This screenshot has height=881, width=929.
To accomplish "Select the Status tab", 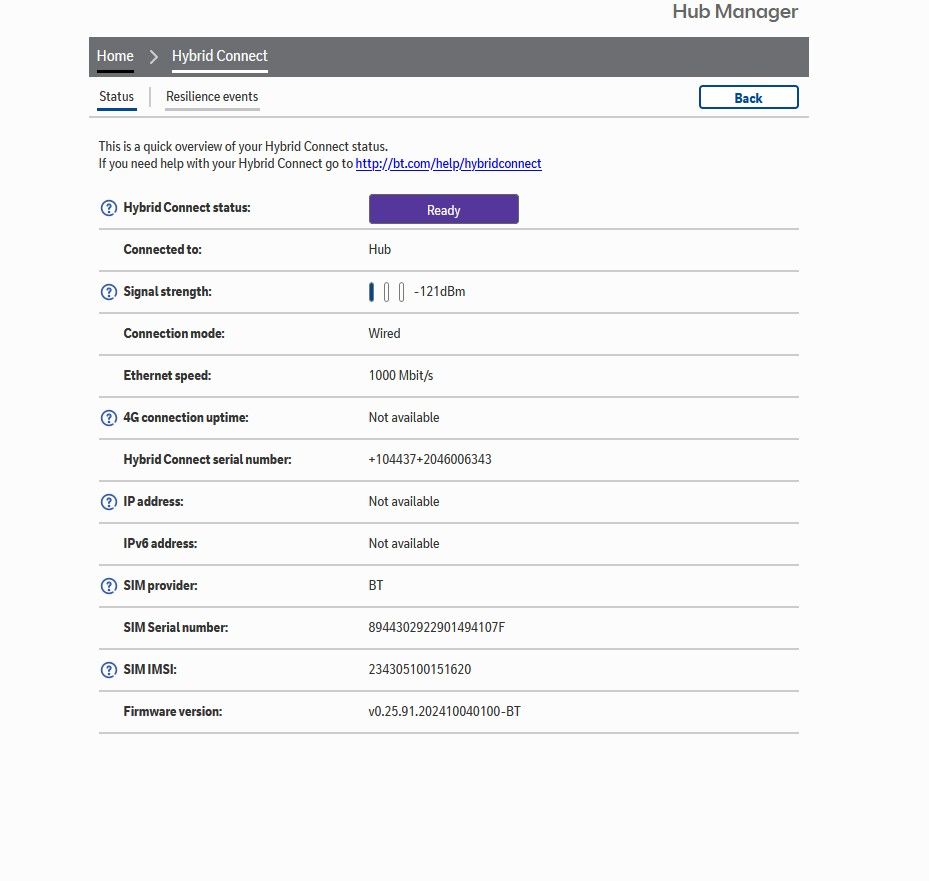I will tap(116, 97).
